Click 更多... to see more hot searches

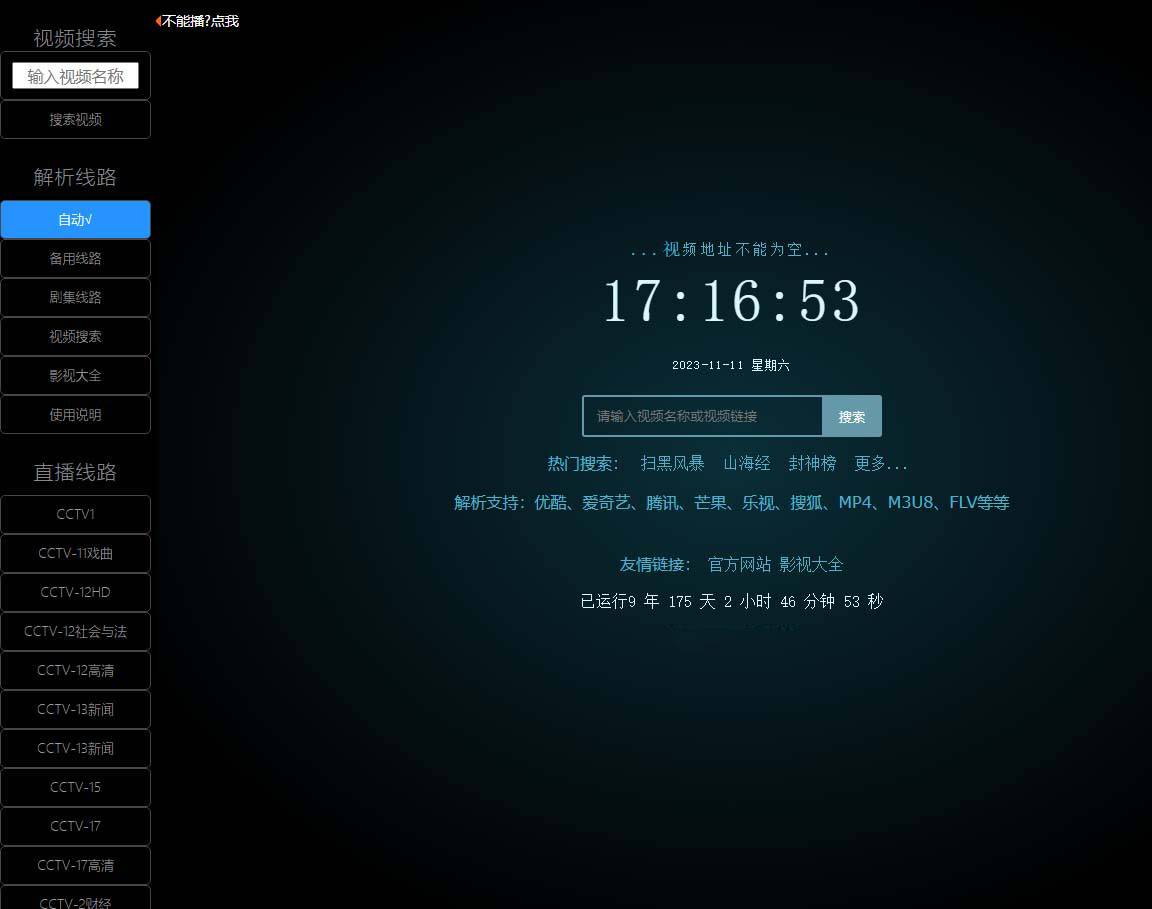pos(880,463)
